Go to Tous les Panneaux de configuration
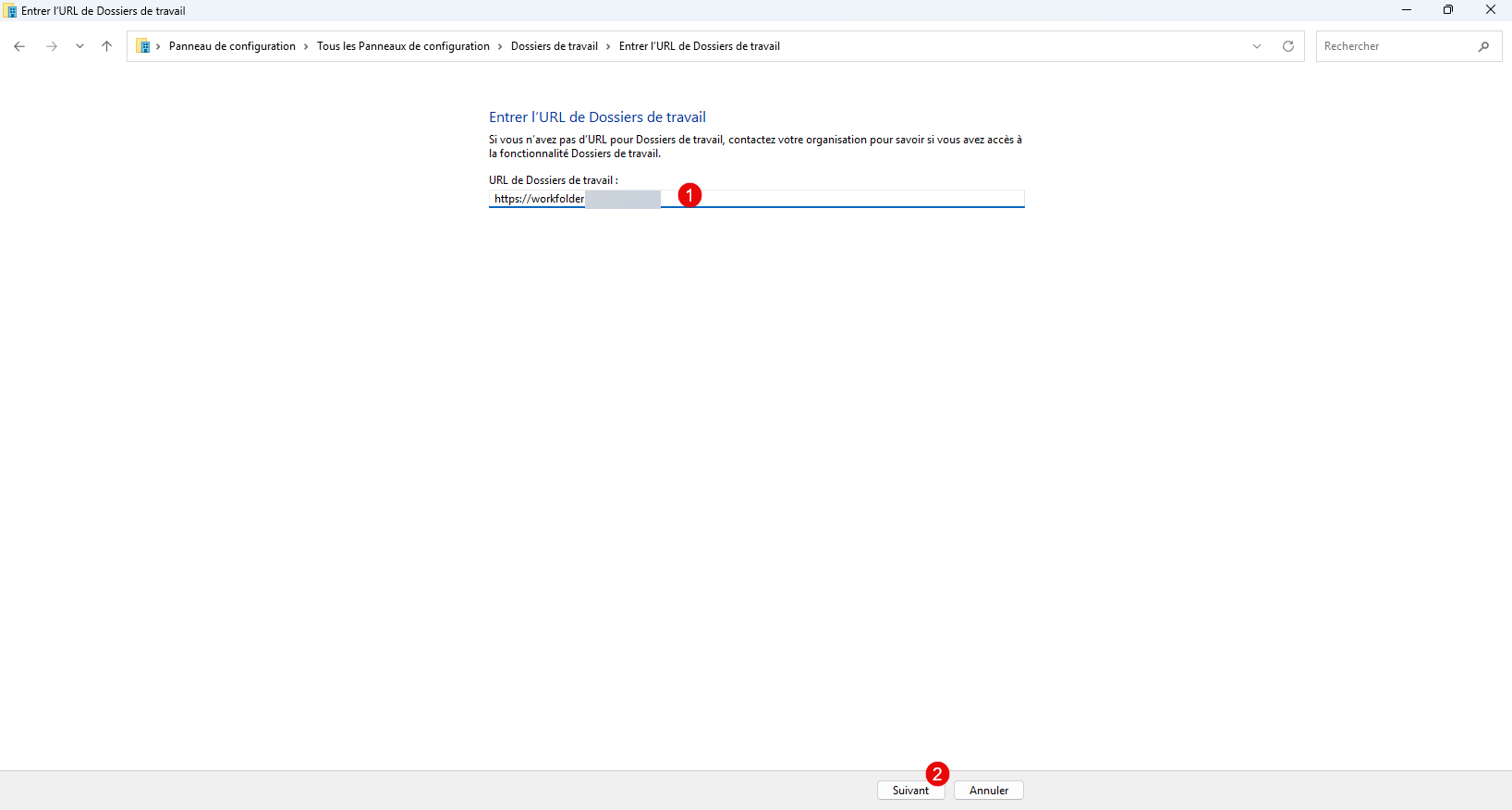This screenshot has width=1512, height=810. click(403, 46)
